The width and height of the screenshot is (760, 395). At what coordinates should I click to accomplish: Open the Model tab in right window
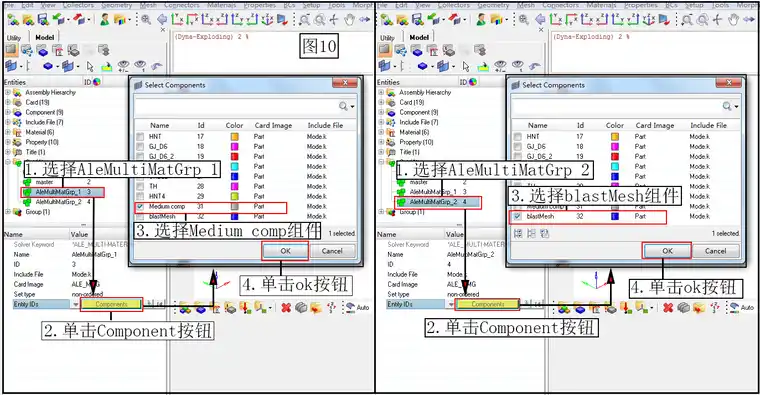tap(419, 37)
